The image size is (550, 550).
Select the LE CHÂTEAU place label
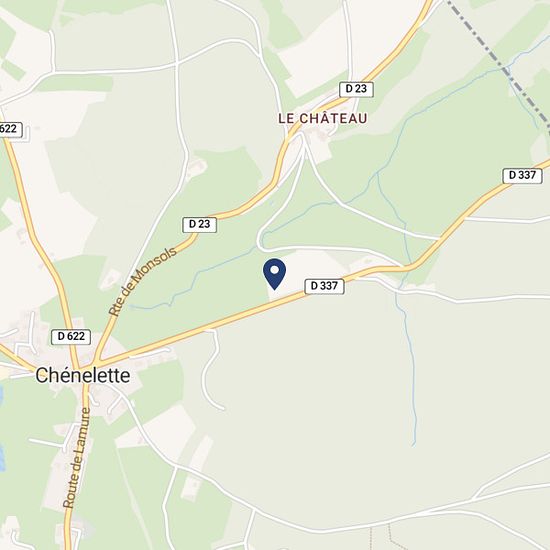pyautogui.click(x=323, y=118)
